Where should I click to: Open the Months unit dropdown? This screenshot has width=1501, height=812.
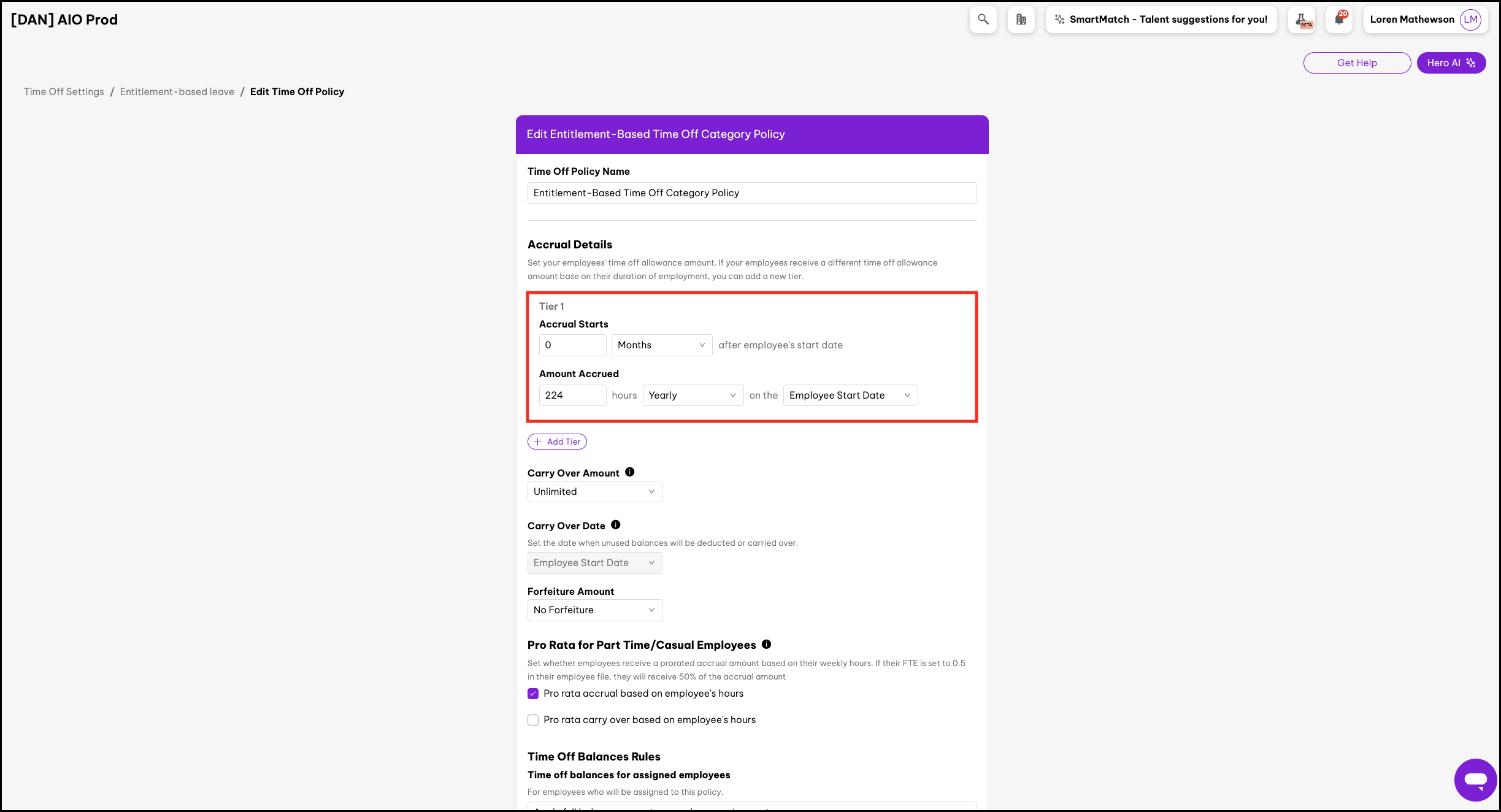pyautogui.click(x=661, y=345)
